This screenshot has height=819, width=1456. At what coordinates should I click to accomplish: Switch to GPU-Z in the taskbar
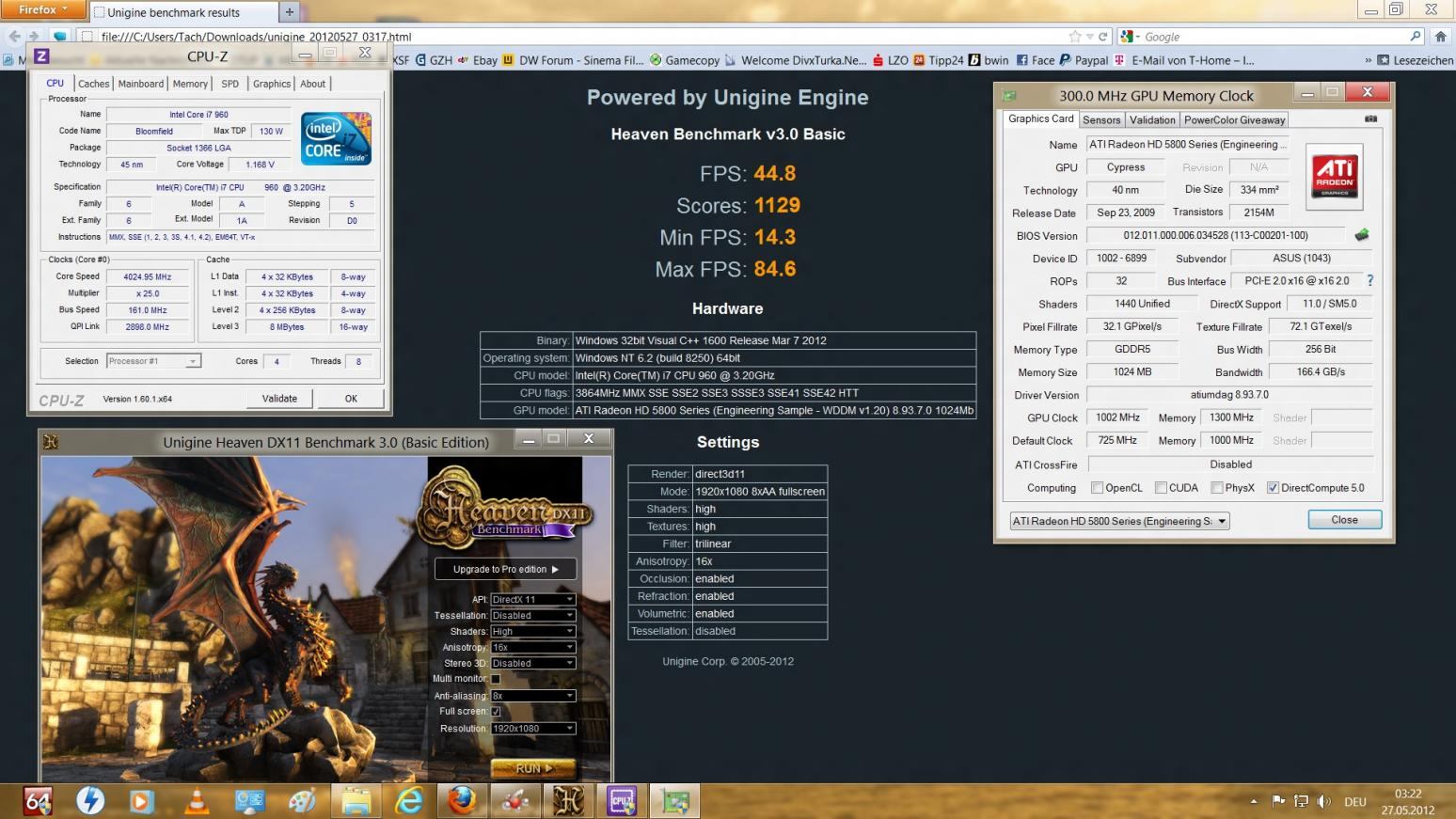[x=675, y=801]
